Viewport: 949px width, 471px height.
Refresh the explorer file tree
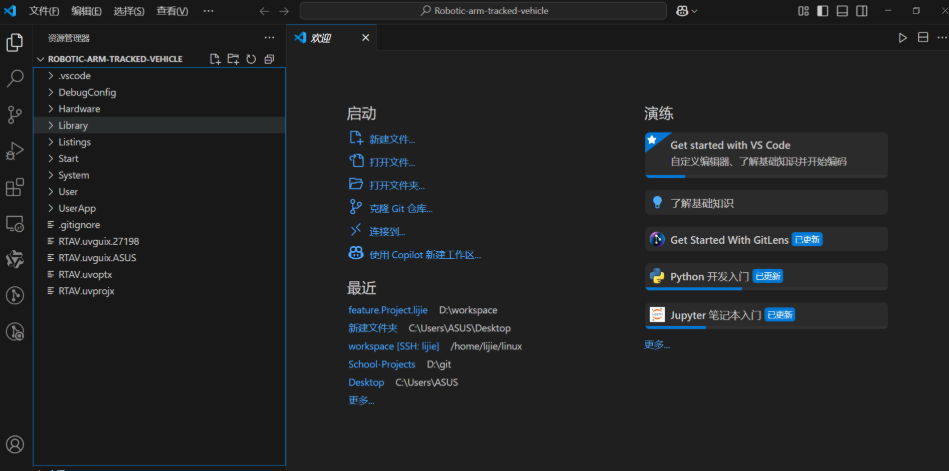coord(251,59)
